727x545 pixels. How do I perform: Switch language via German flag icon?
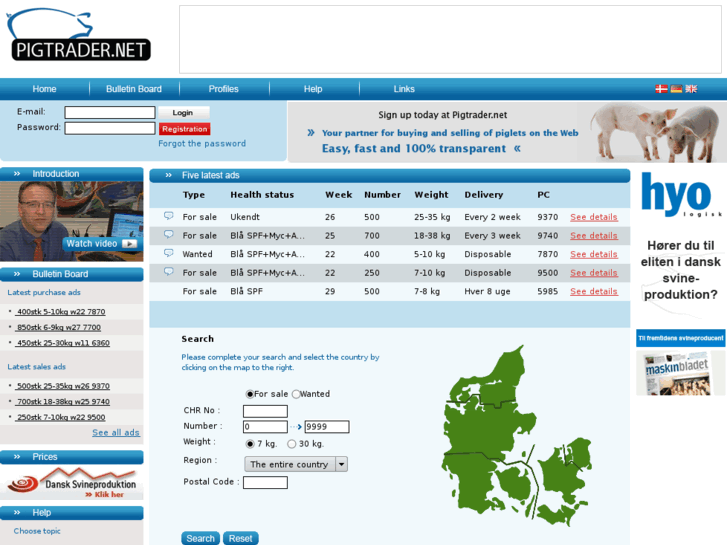coord(676,89)
